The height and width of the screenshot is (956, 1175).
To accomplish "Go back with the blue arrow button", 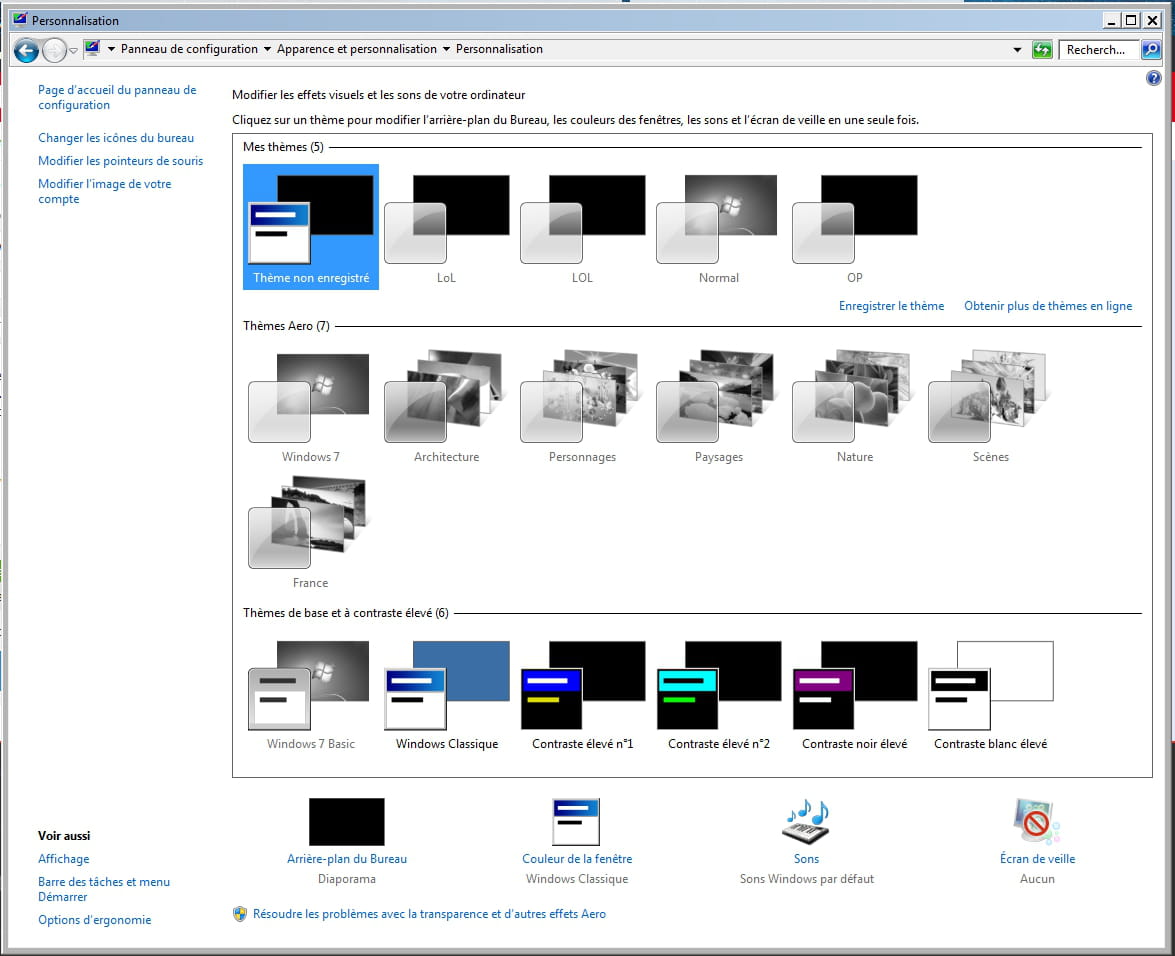I will pos(26,50).
